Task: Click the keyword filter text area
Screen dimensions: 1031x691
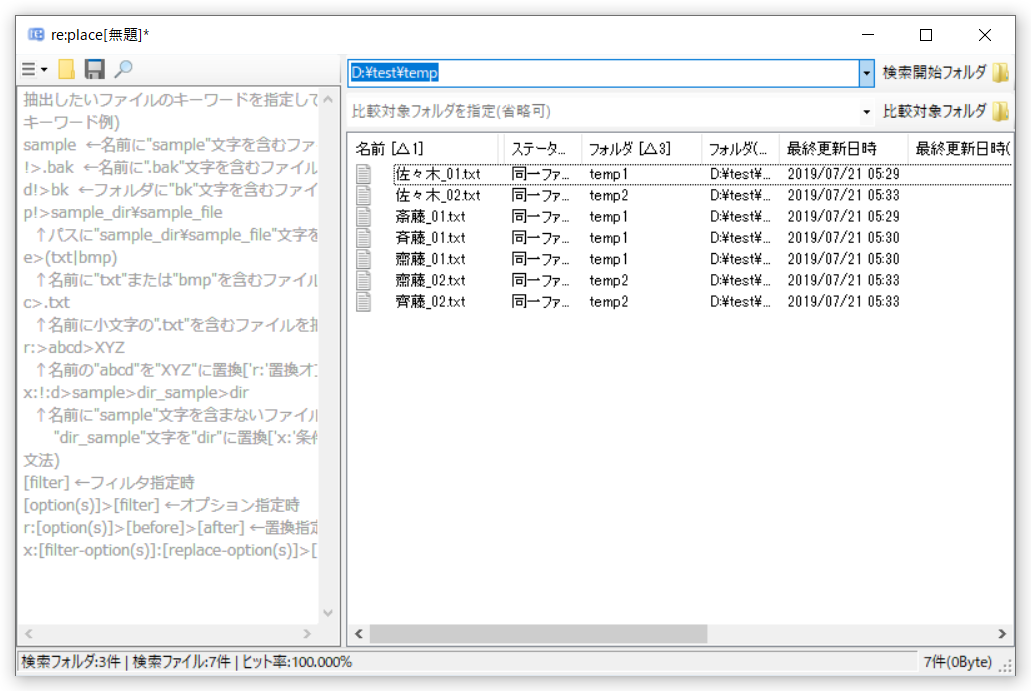Action: (168, 355)
